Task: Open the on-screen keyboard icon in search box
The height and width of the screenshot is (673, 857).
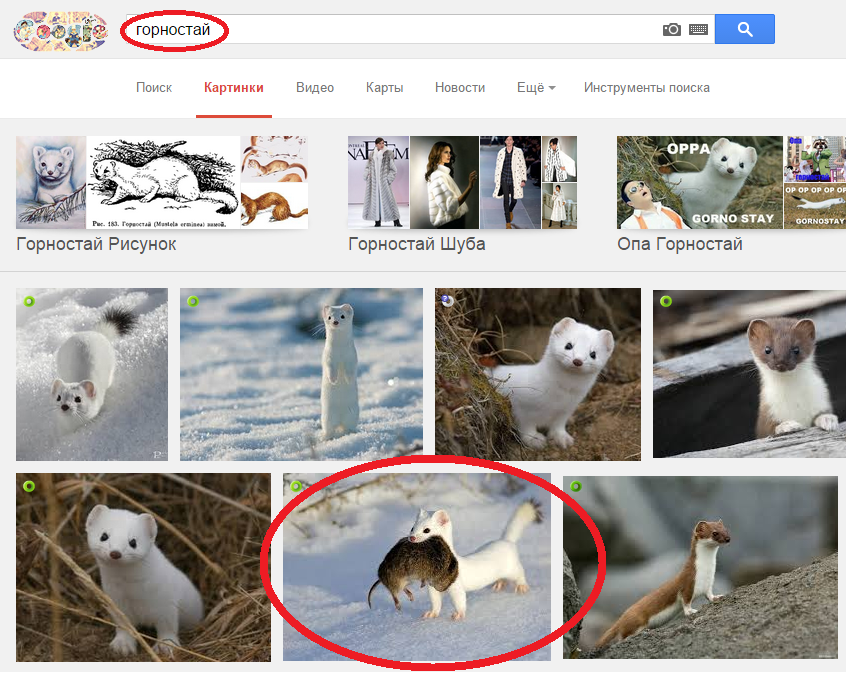Action: [x=698, y=30]
